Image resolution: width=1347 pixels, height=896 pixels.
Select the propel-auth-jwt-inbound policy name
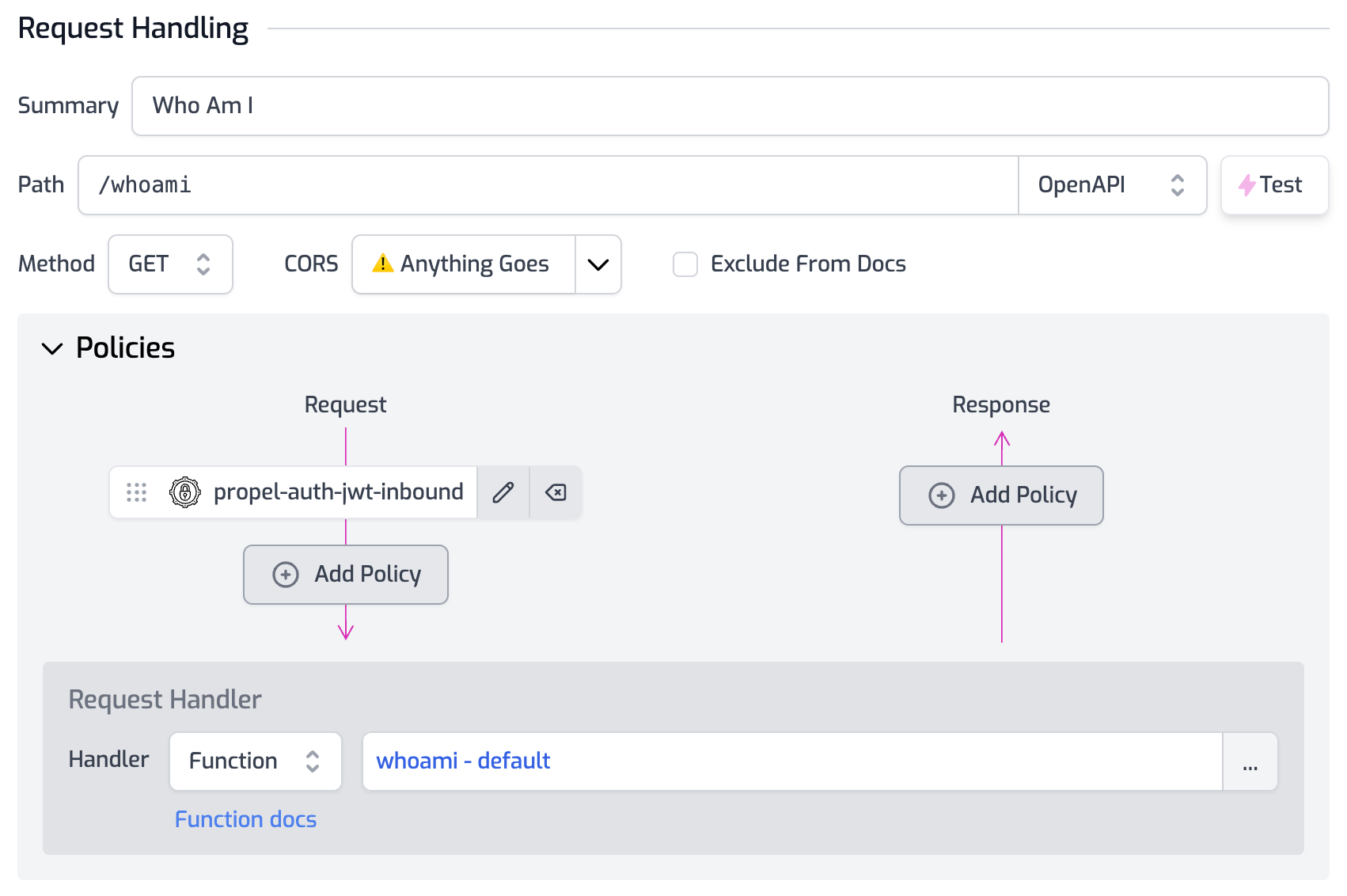[x=338, y=492]
